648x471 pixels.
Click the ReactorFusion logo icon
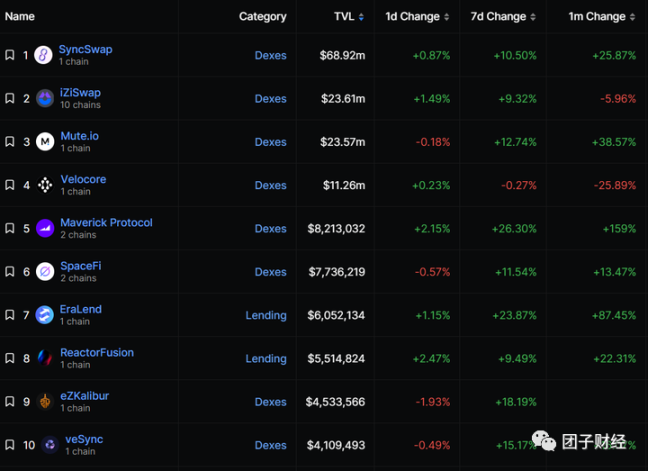click(x=45, y=358)
